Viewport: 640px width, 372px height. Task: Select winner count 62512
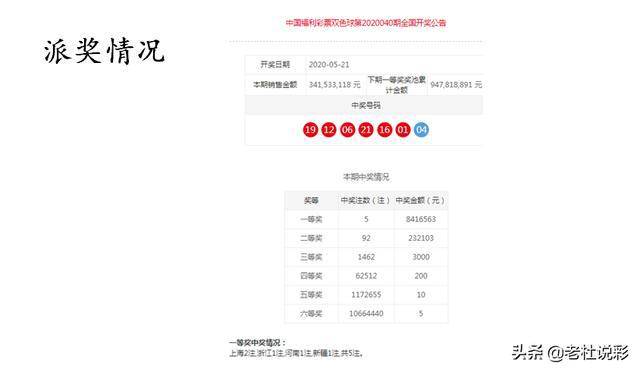[366, 276]
